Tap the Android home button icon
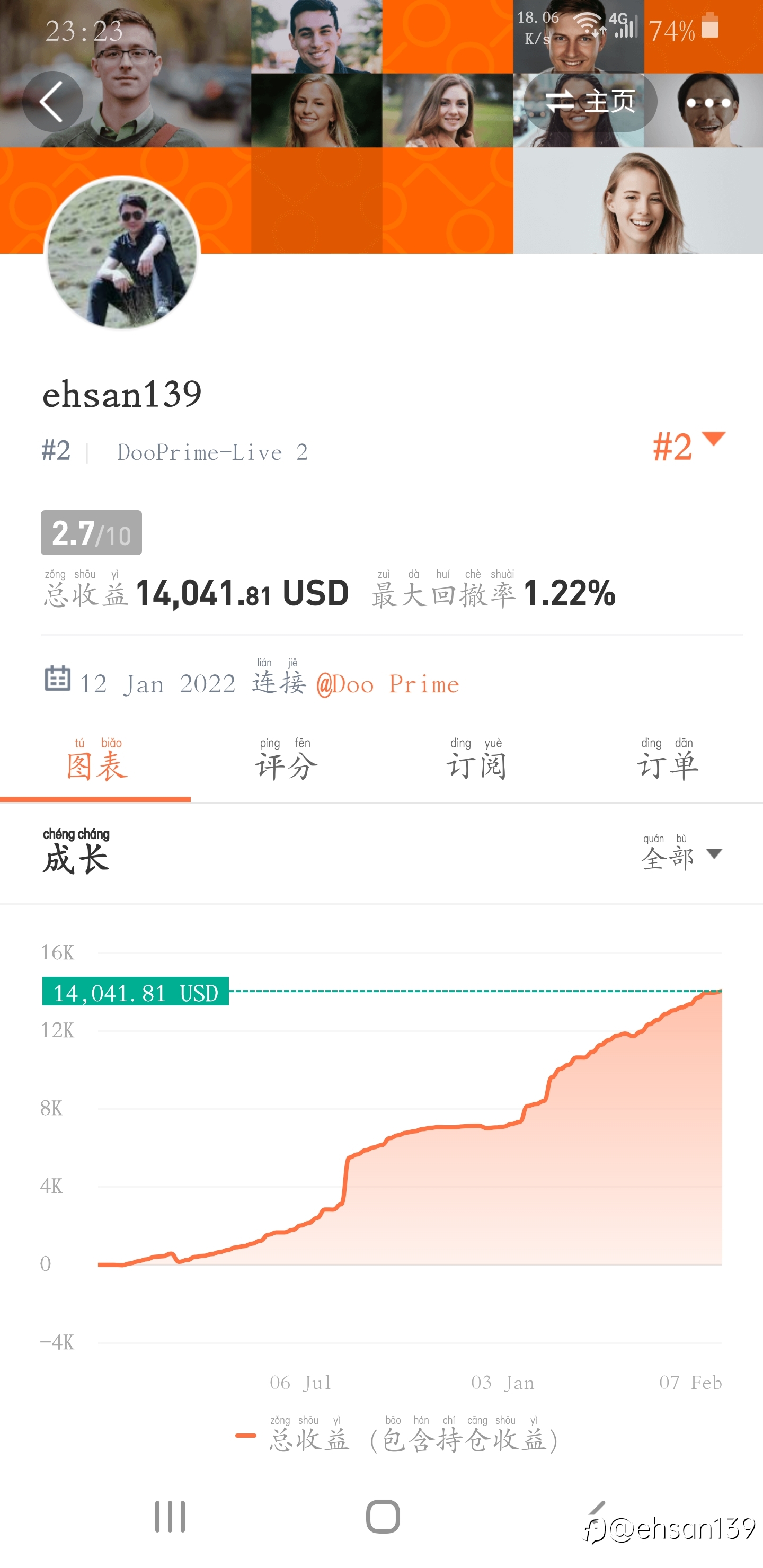 [x=383, y=1516]
